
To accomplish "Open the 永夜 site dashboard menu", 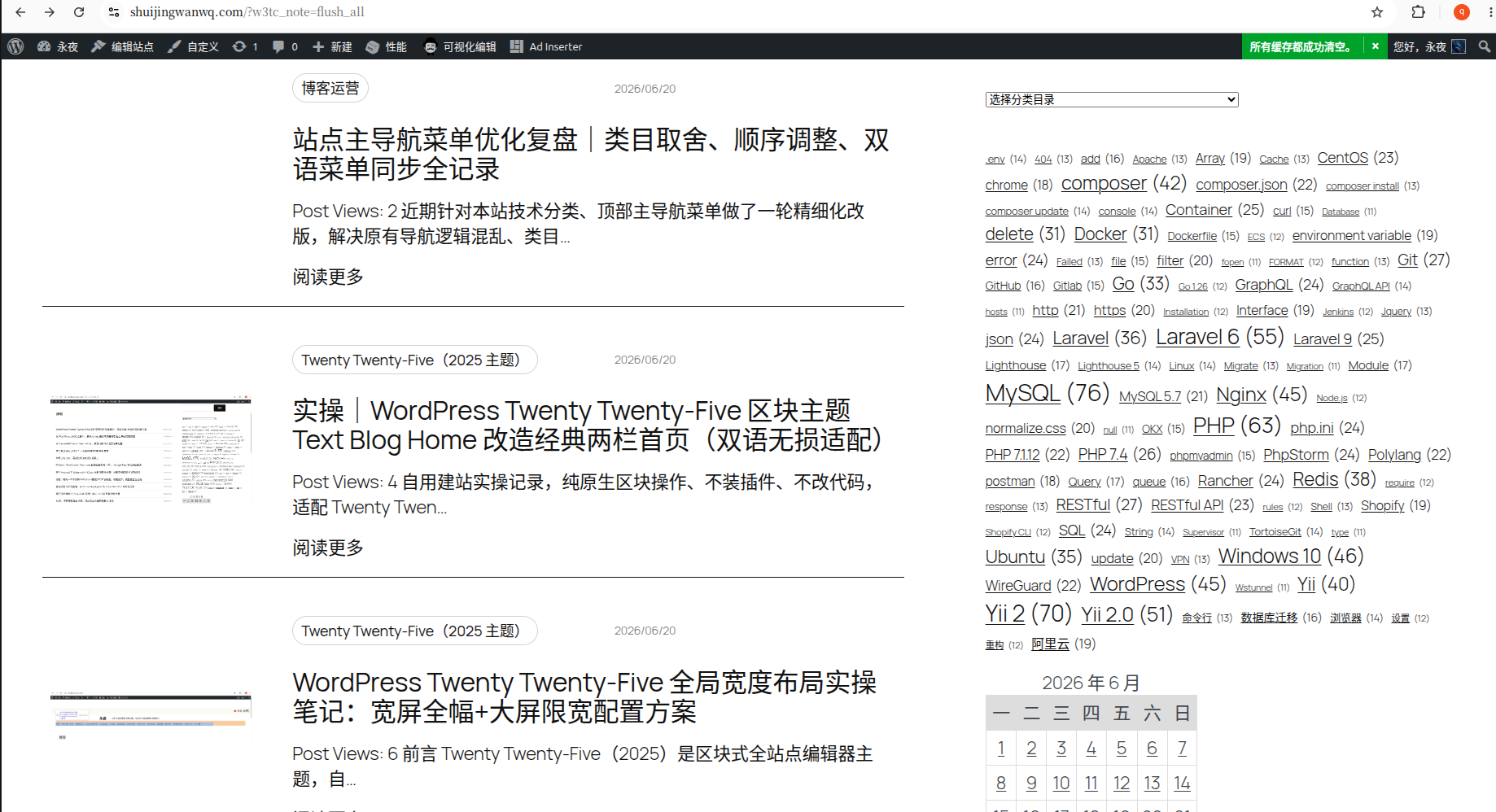I will pyautogui.click(x=58, y=46).
